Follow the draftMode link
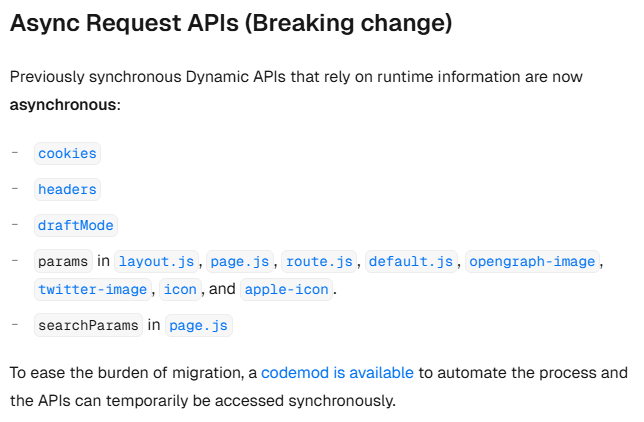 click(x=76, y=226)
